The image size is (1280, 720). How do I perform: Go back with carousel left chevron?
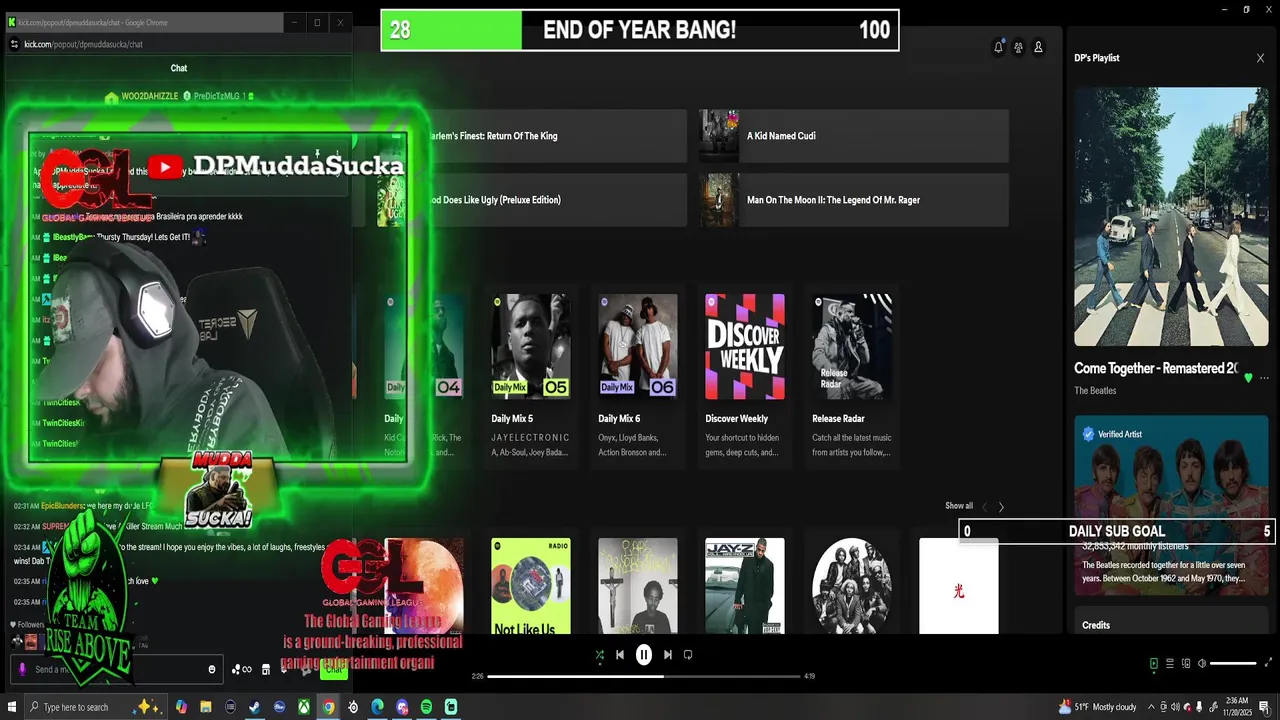click(984, 507)
